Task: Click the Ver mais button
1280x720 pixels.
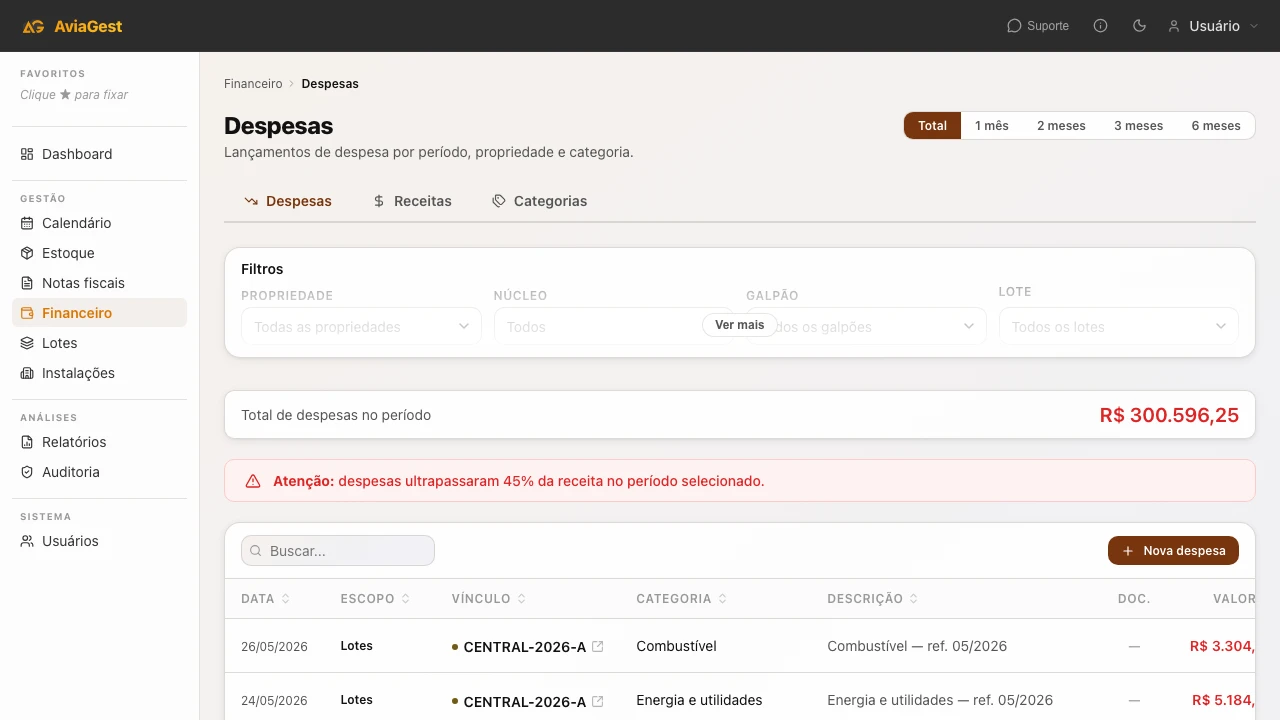Action: tap(740, 325)
